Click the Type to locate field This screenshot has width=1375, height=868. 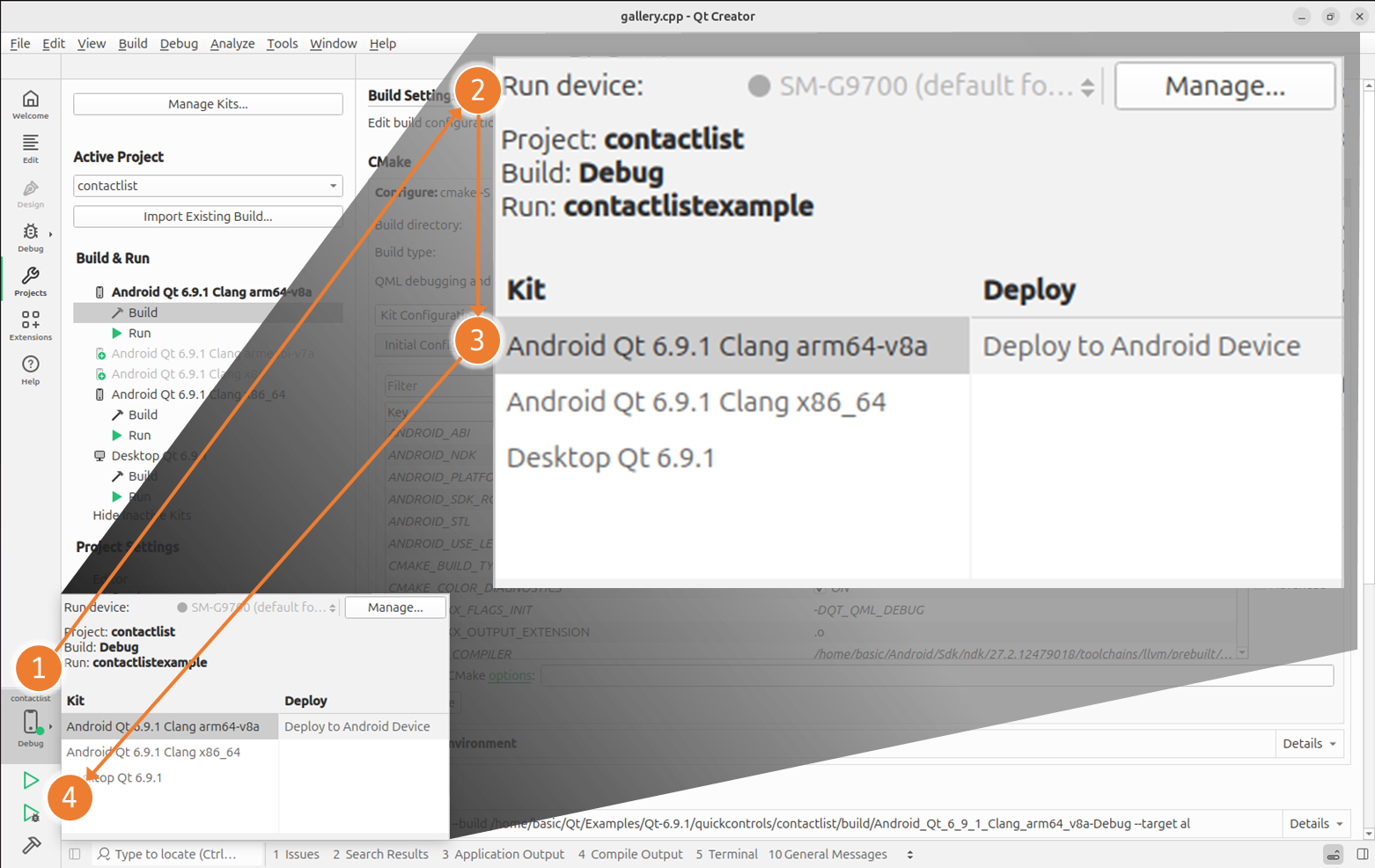click(x=176, y=854)
